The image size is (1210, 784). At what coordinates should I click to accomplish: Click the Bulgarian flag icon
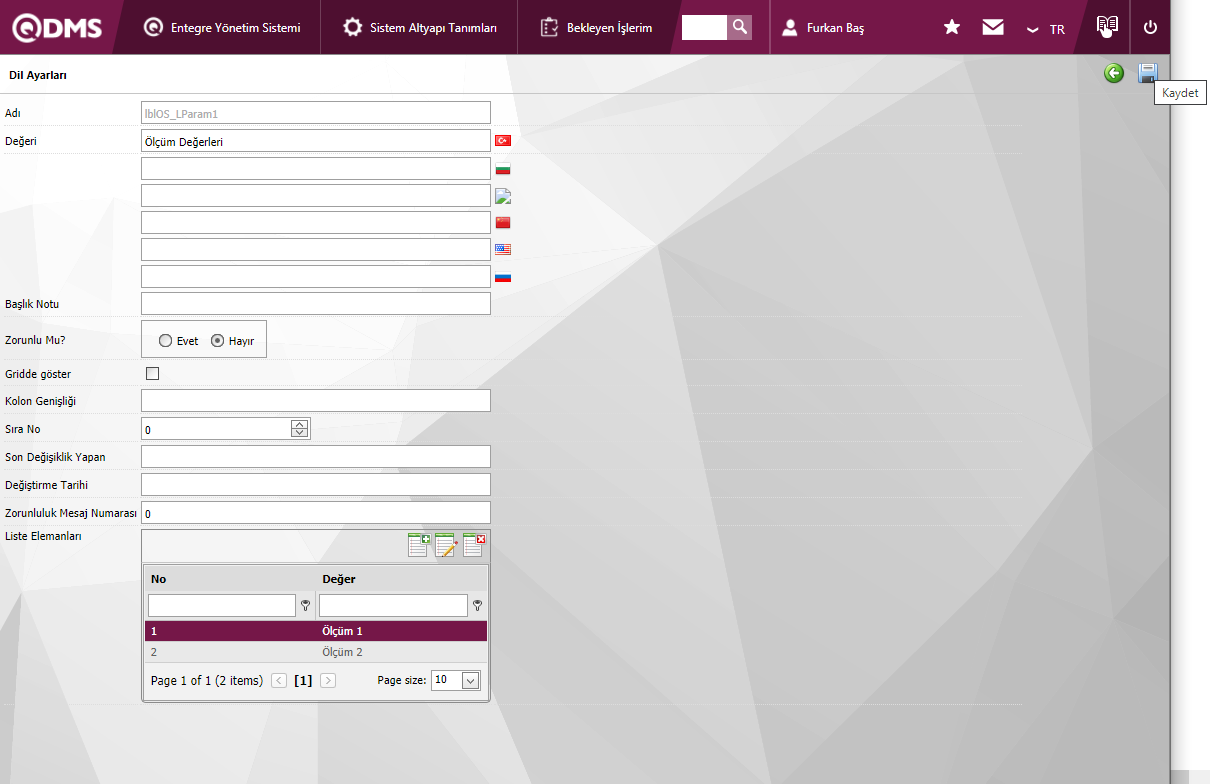[503, 169]
